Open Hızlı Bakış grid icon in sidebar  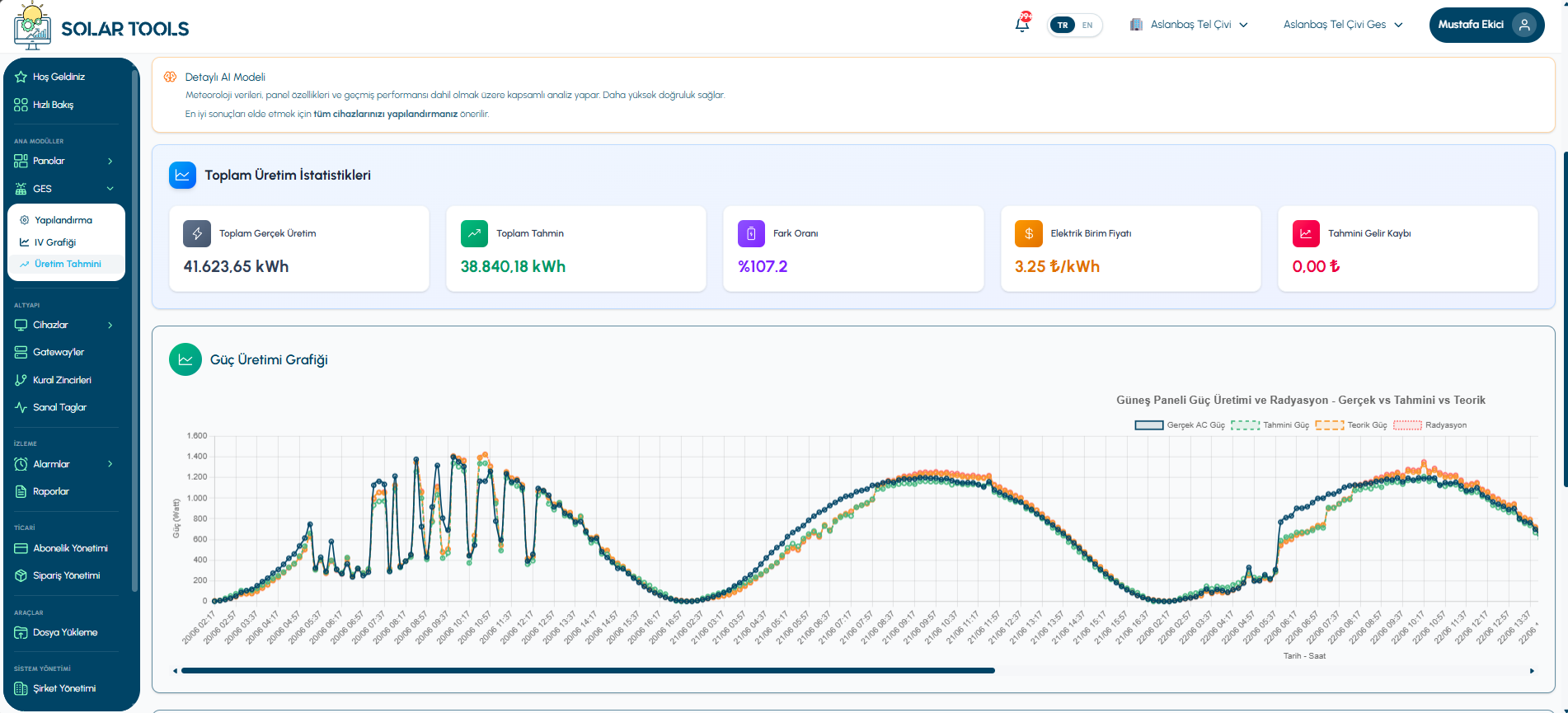pyautogui.click(x=21, y=105)
